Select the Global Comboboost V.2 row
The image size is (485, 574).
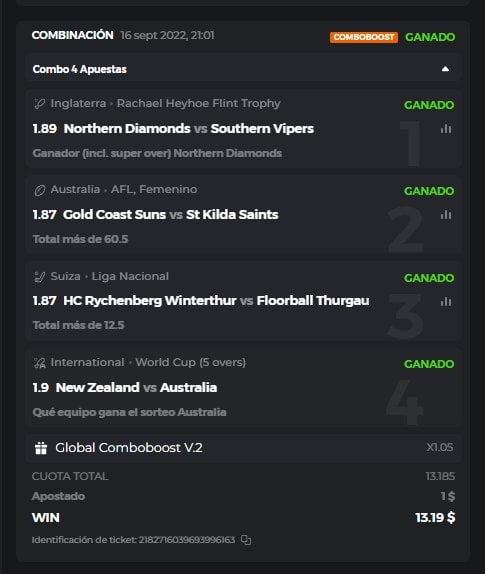(243, 448)
